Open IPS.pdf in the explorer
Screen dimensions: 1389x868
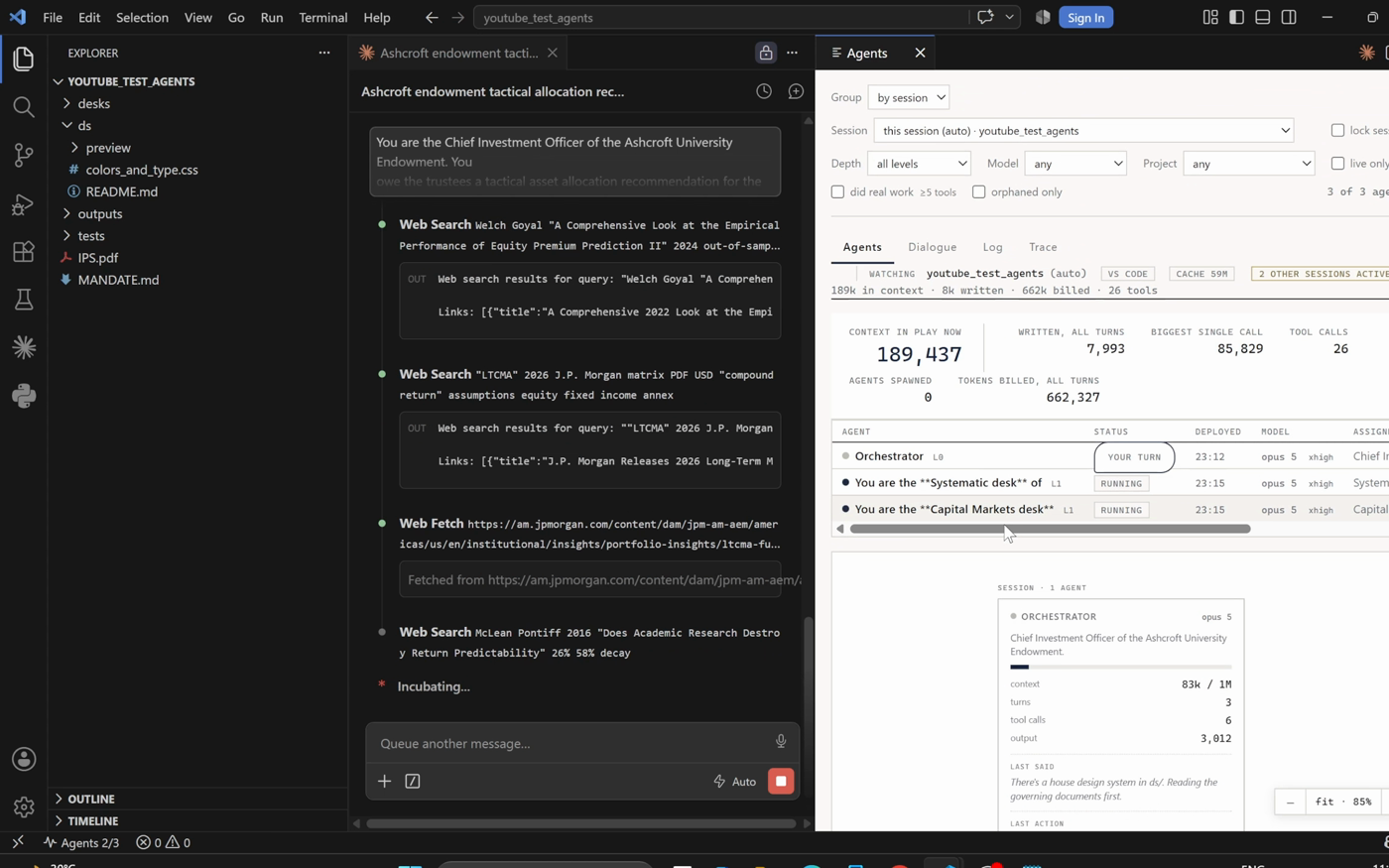tap(198, 257)
